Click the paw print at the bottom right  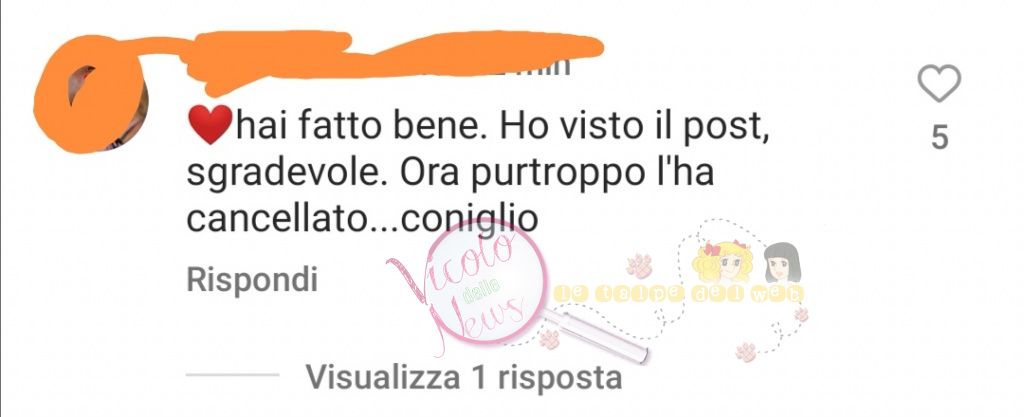click(746, 351)
